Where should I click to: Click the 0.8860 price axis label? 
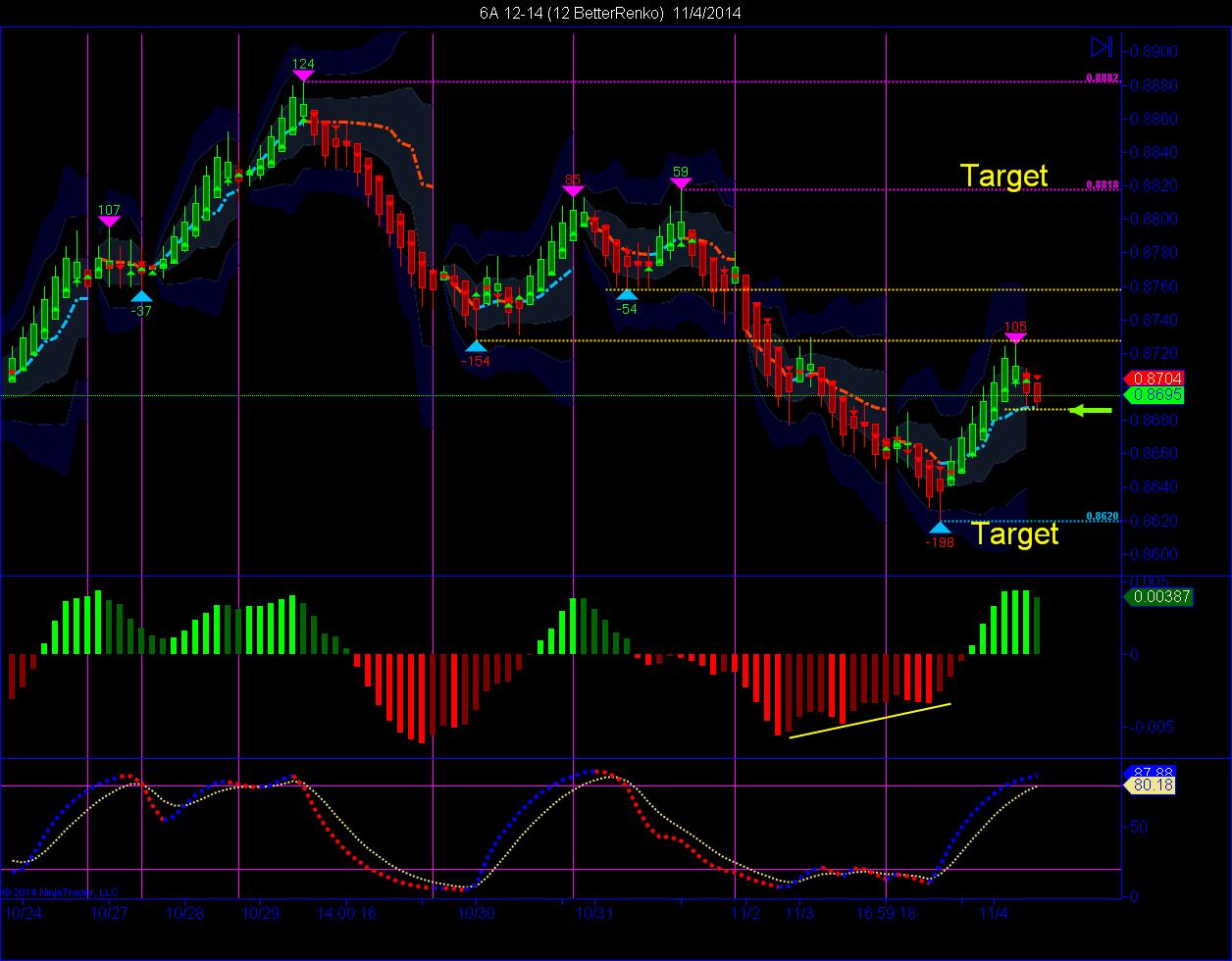tap(1154, 119)
